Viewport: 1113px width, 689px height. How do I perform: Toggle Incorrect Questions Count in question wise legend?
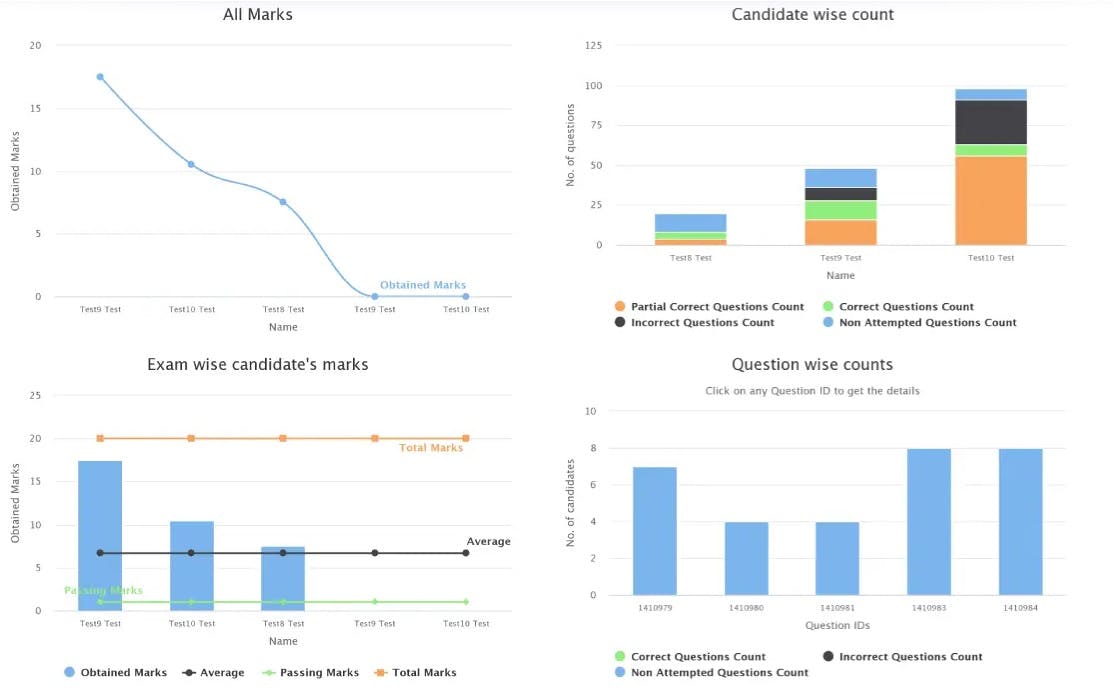point(910,657)
